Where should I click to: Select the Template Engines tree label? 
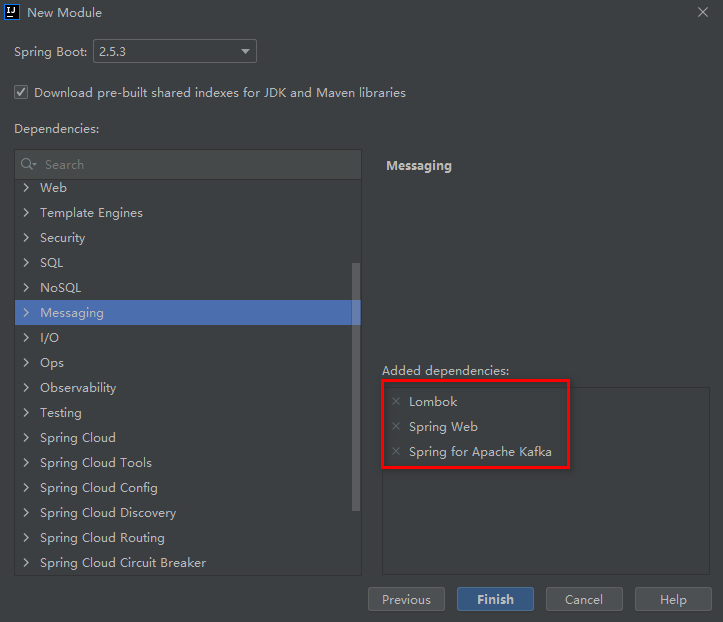point(91,213)
